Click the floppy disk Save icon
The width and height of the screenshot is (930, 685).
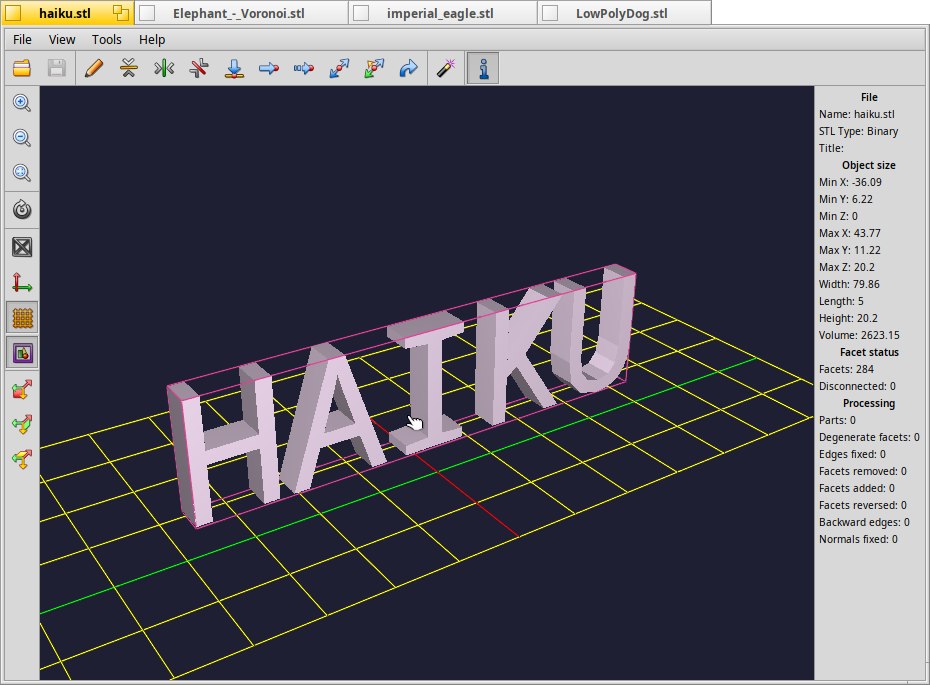(x=57, y=68)
